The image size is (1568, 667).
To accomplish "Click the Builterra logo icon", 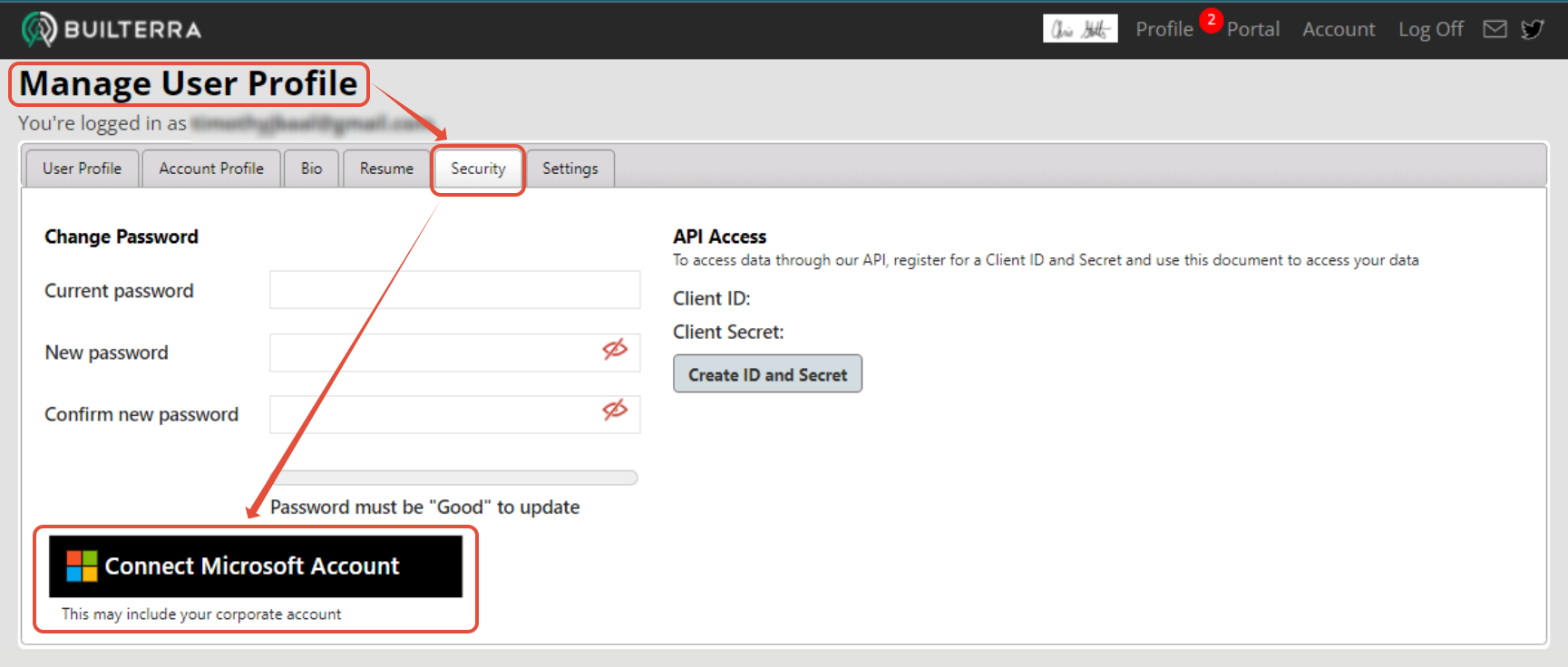I will coord(39,30).
